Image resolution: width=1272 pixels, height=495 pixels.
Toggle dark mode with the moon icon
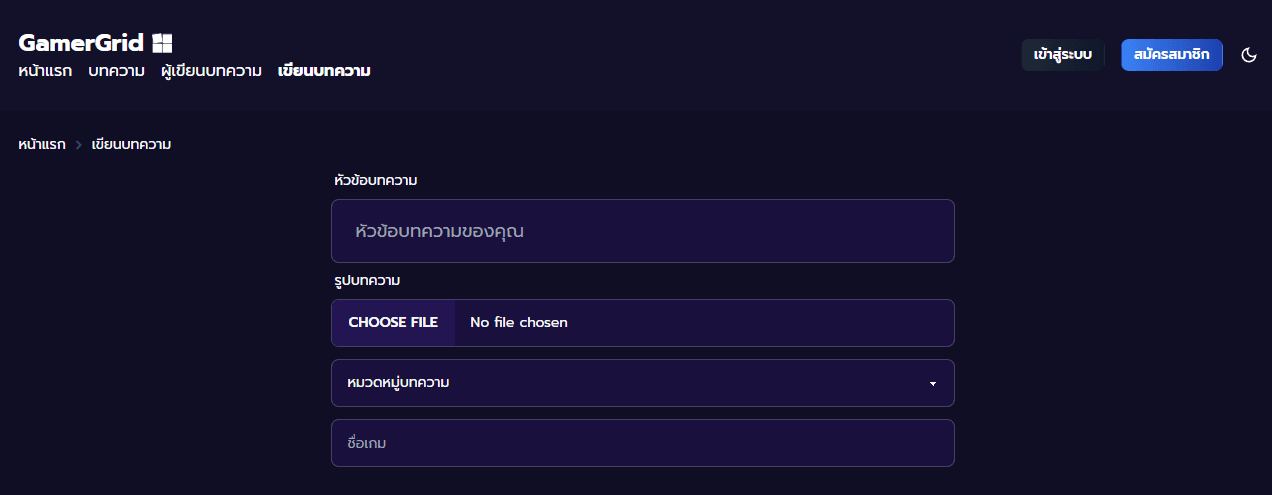pos(1249,55)
